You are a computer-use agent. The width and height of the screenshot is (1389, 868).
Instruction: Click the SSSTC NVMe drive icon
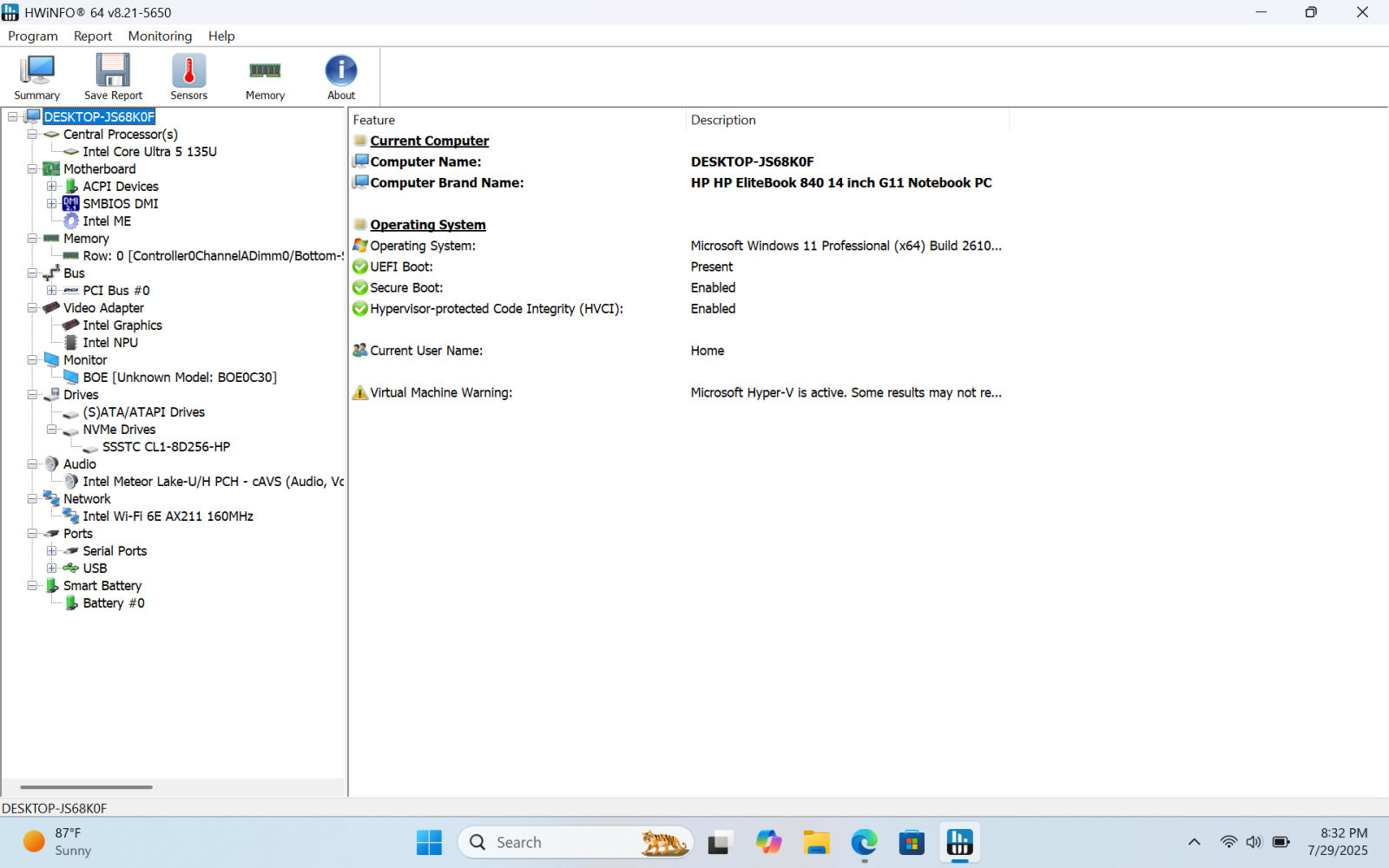(90, 447)
